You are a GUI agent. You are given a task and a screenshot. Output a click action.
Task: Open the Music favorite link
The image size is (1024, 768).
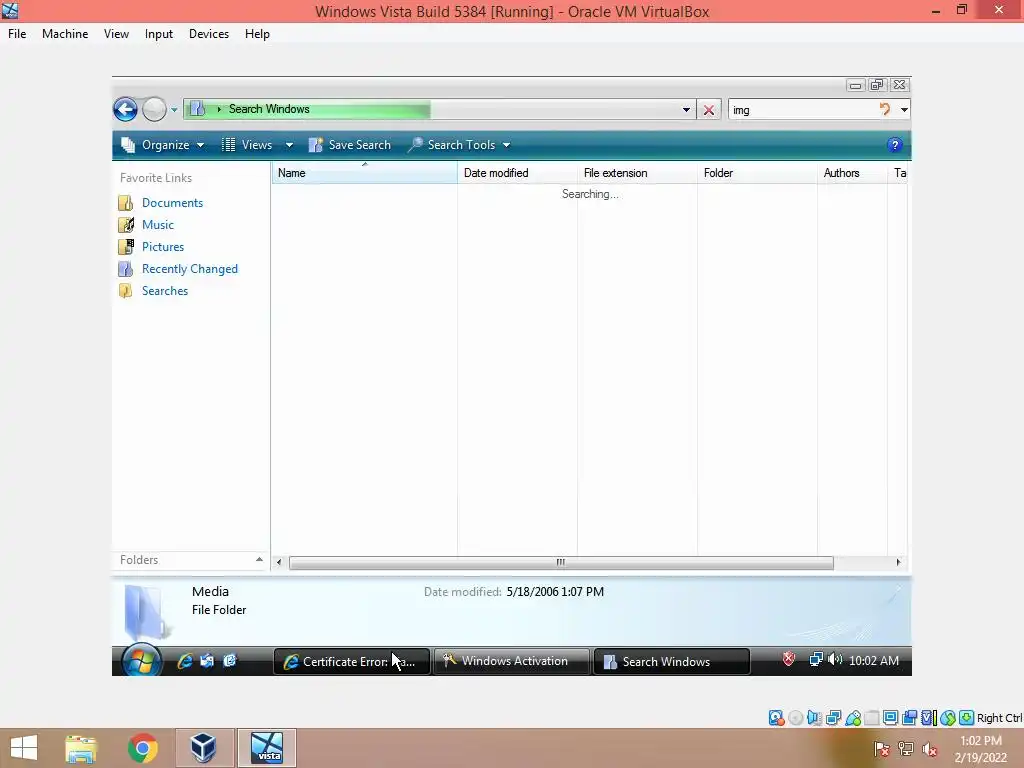[158, 225]
